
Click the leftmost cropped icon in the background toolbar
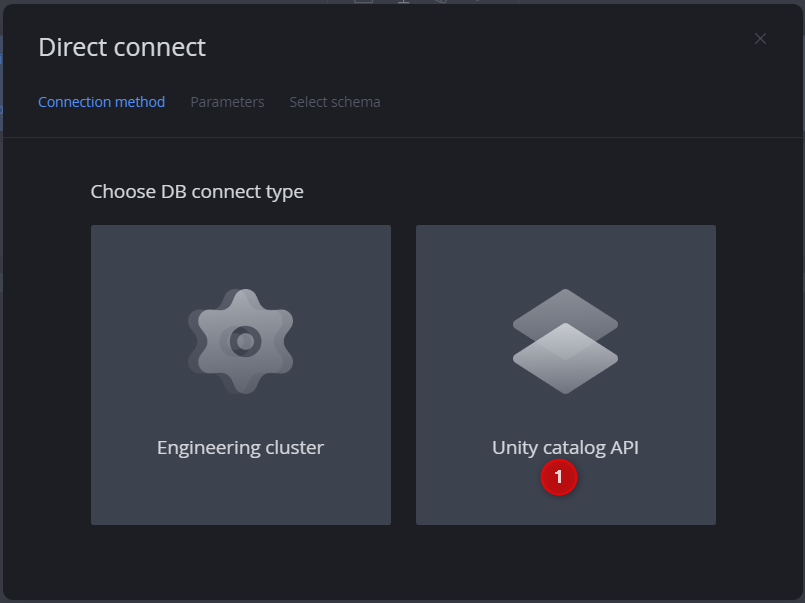coord(362,4)
